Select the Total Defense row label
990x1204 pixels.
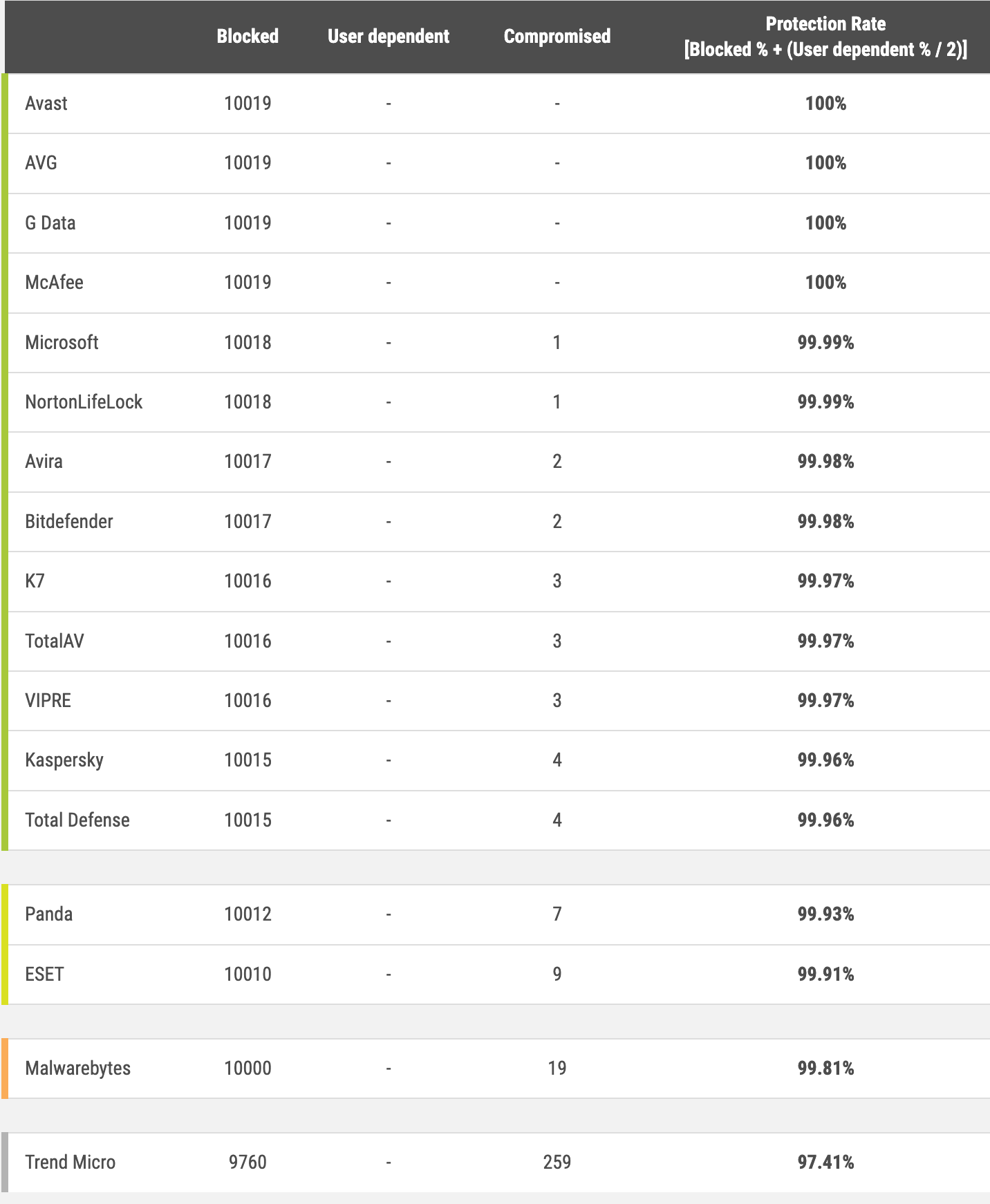(77, 820)
